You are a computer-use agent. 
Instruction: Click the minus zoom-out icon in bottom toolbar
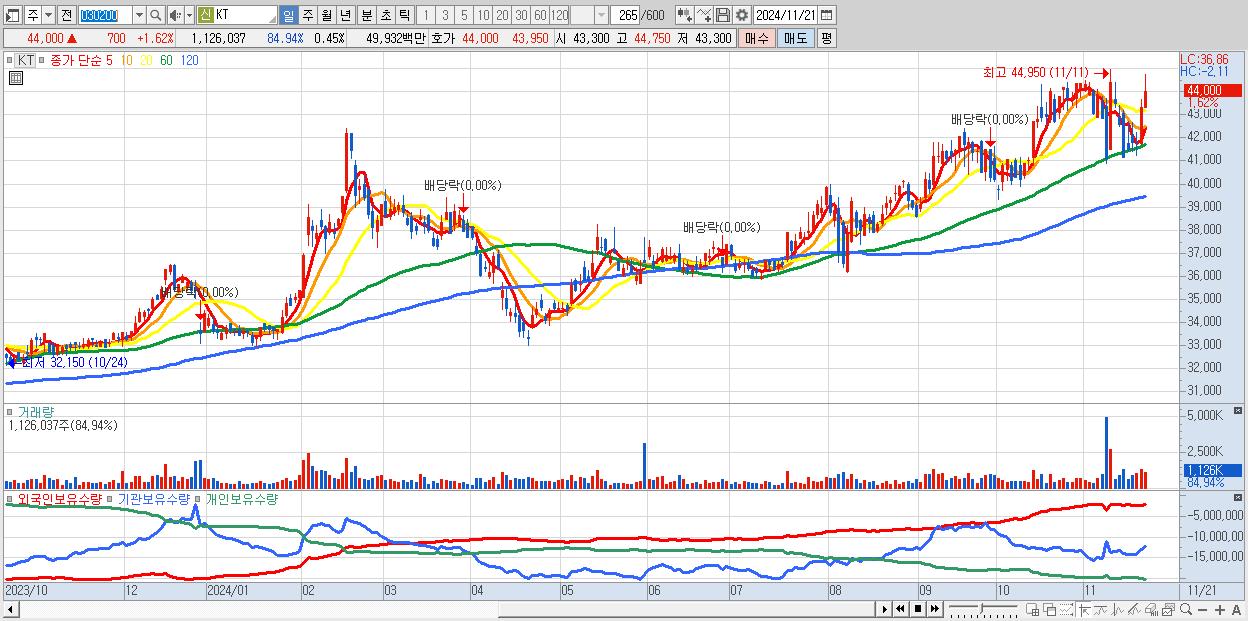1202,610
